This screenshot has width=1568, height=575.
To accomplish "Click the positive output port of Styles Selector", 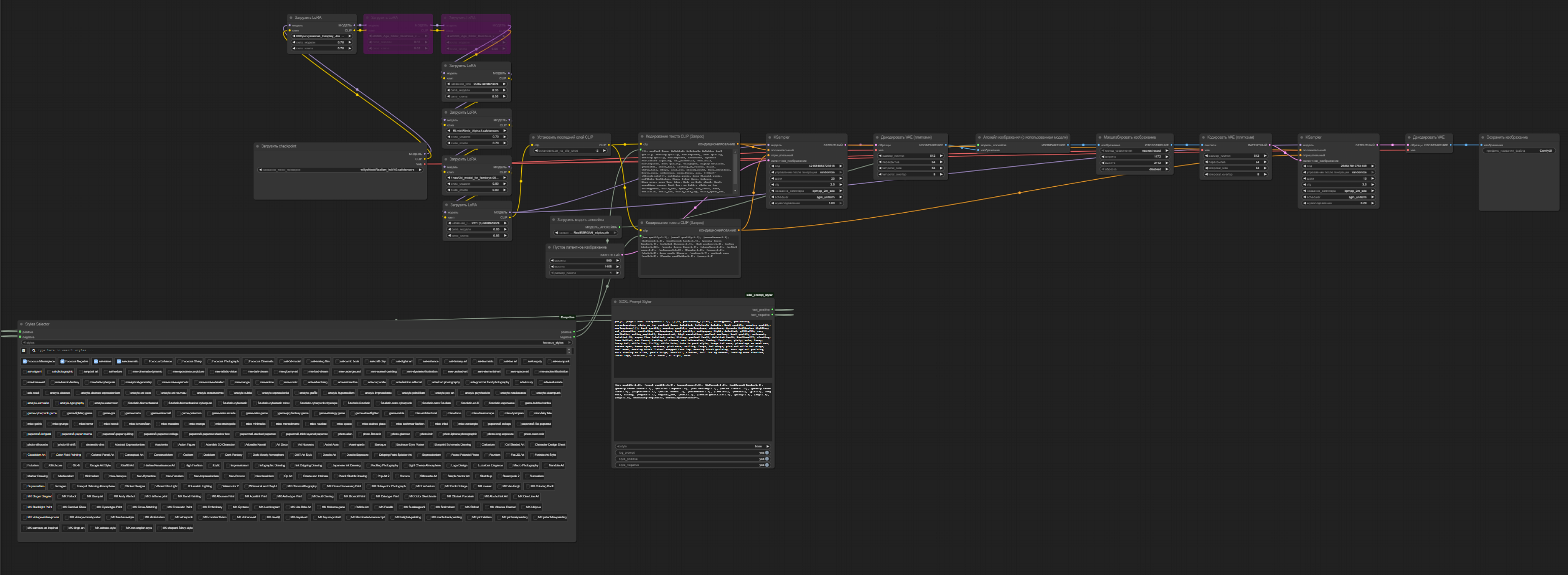I will click(574, 332).
